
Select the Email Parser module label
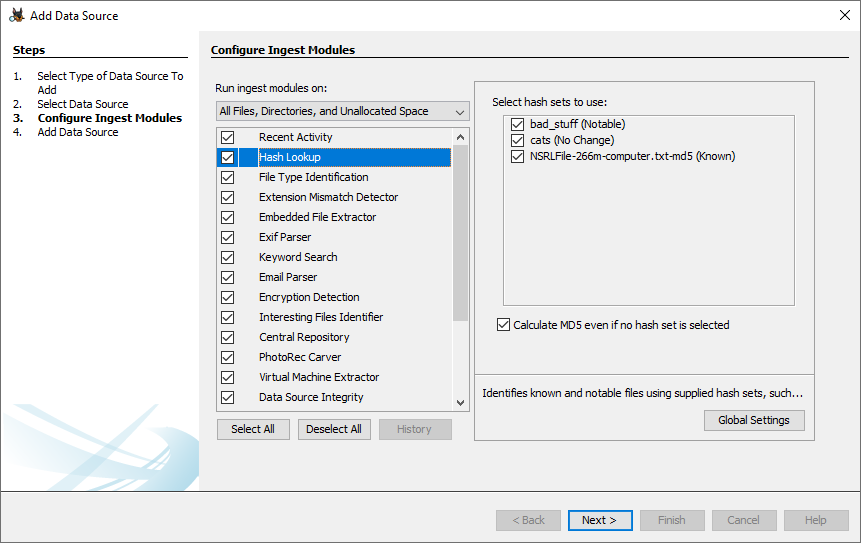[288, 277]
